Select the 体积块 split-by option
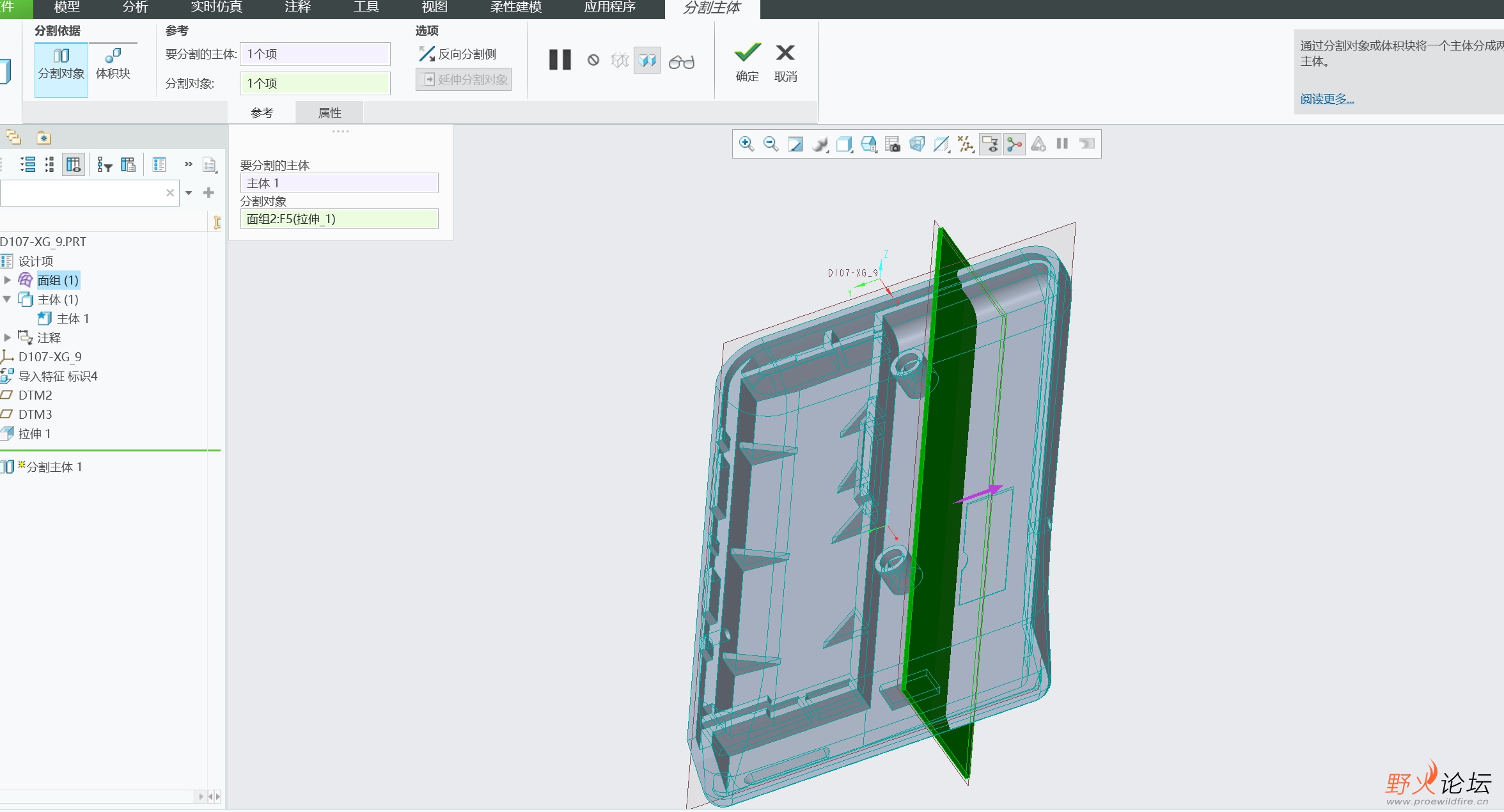Viewport: 1504px width, 812px height. coord(113,65)
